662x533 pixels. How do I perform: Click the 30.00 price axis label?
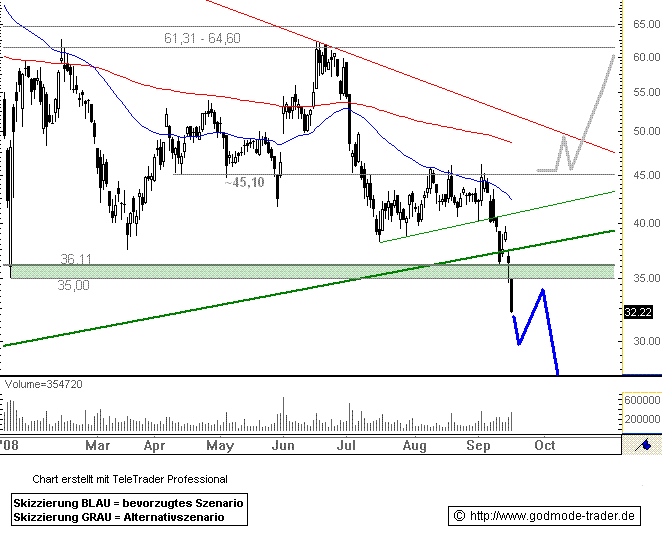click(x=647, y=341)
